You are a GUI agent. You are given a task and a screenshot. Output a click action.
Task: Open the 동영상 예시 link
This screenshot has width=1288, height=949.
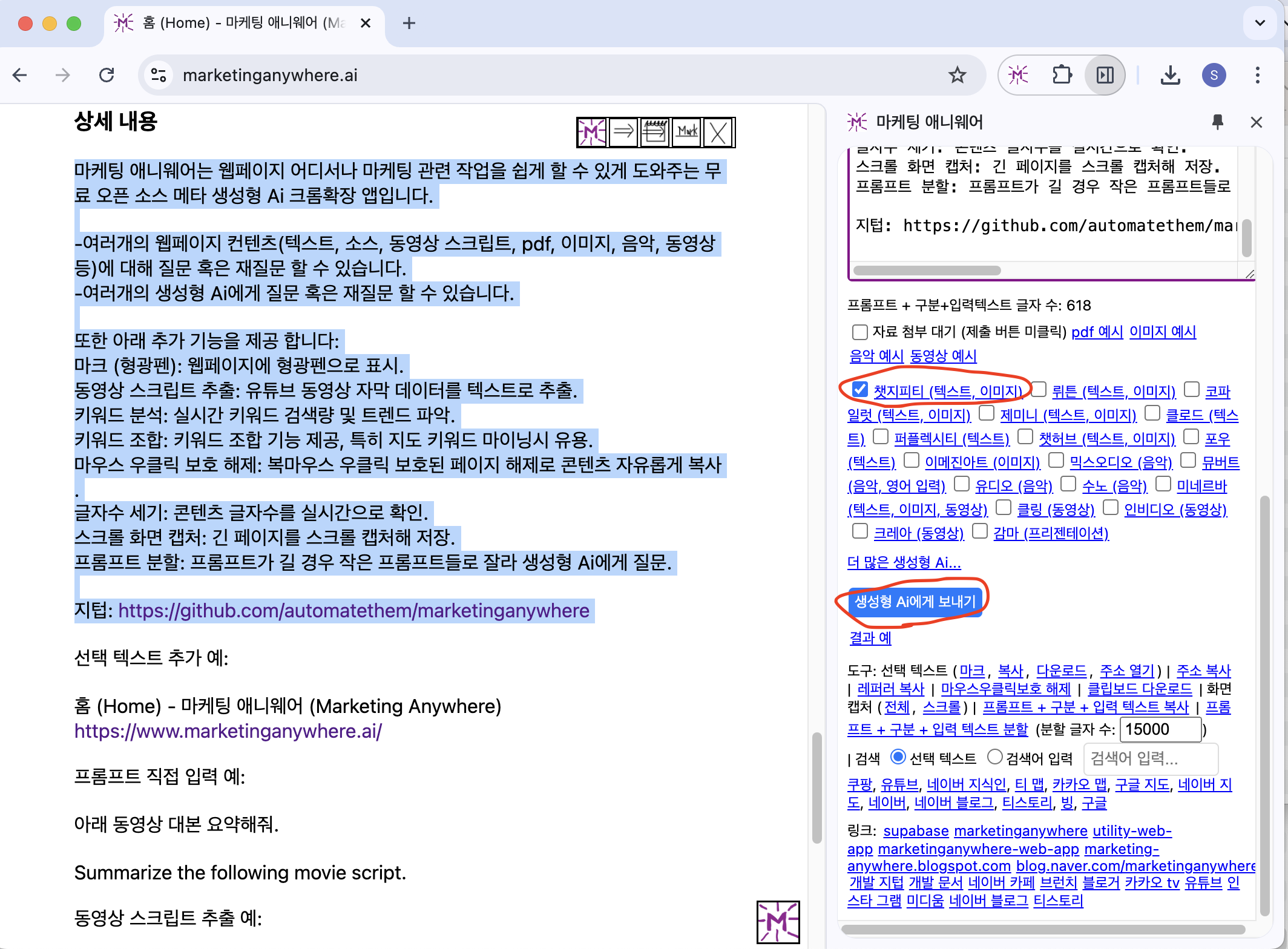click(x=944, y=356)
